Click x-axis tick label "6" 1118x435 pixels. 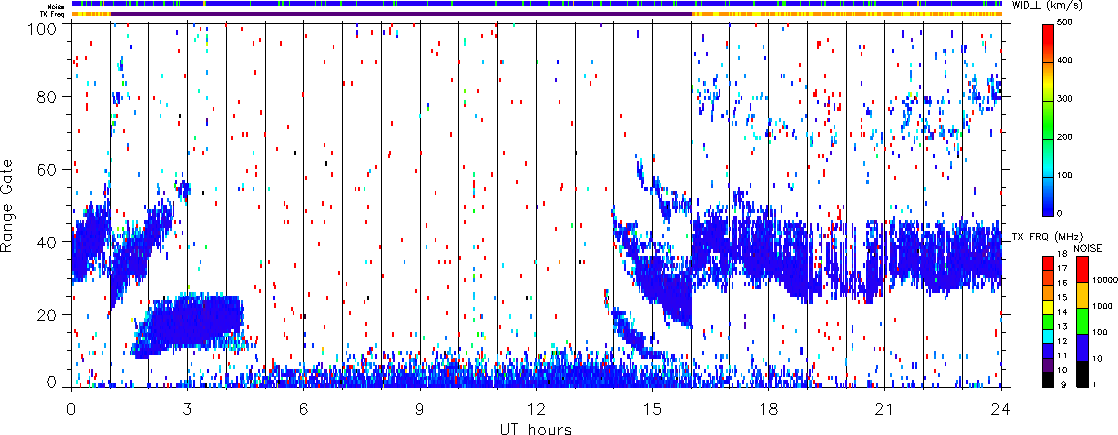pyautogui.click(x=304, y=410)
